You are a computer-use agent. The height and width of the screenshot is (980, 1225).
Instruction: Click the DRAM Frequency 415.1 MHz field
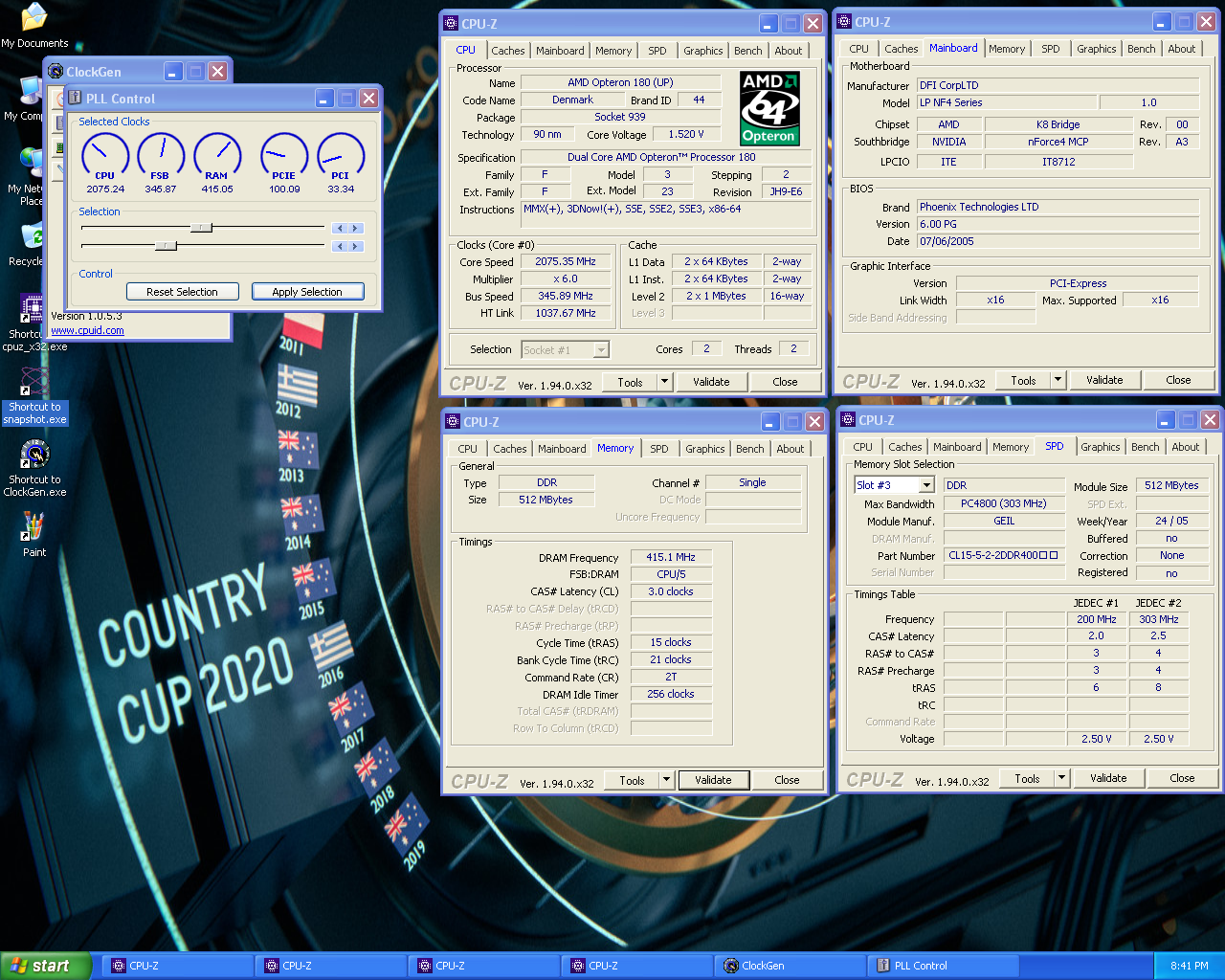(671, 557)
